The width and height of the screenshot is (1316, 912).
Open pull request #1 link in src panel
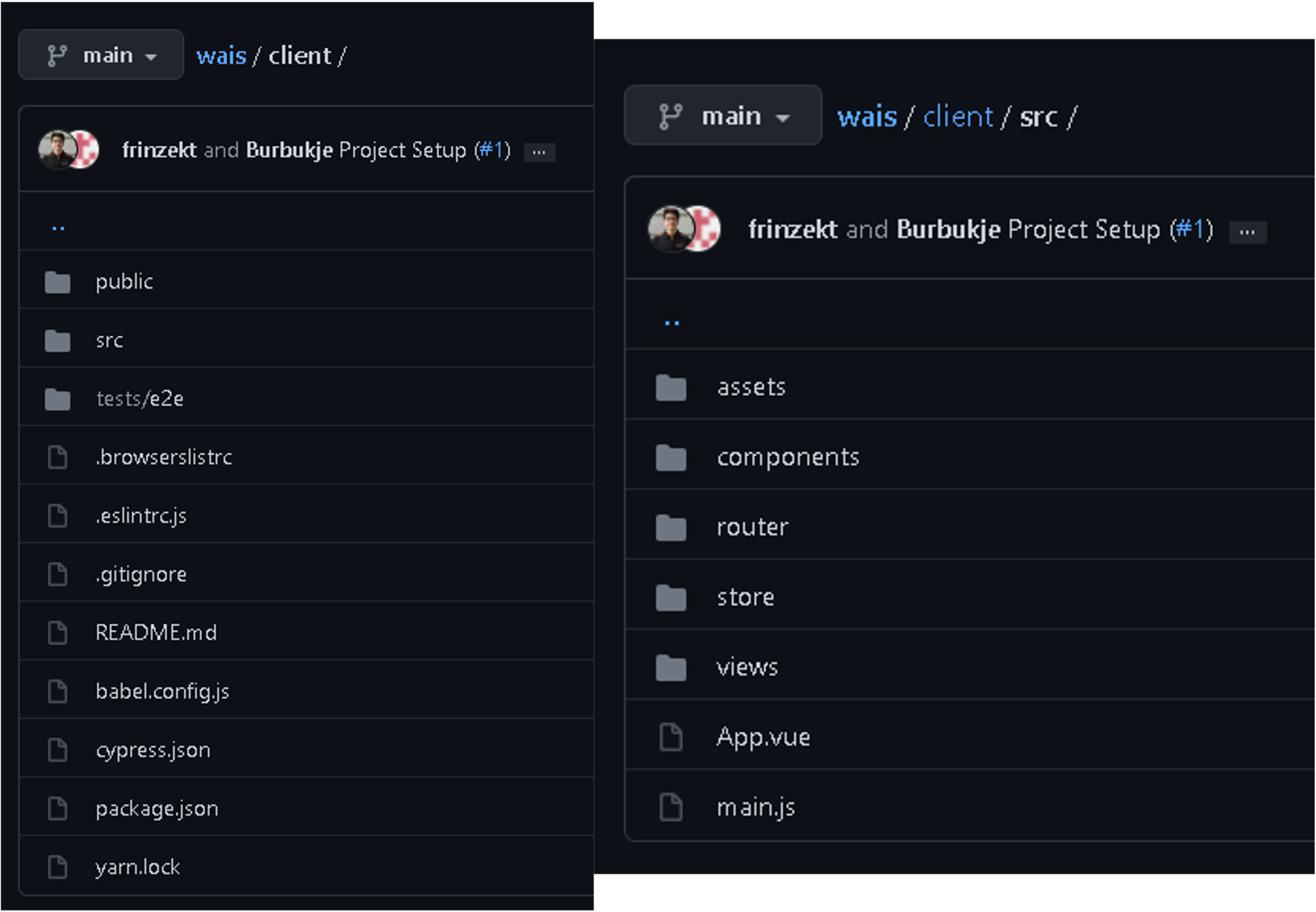(1191, 229)
